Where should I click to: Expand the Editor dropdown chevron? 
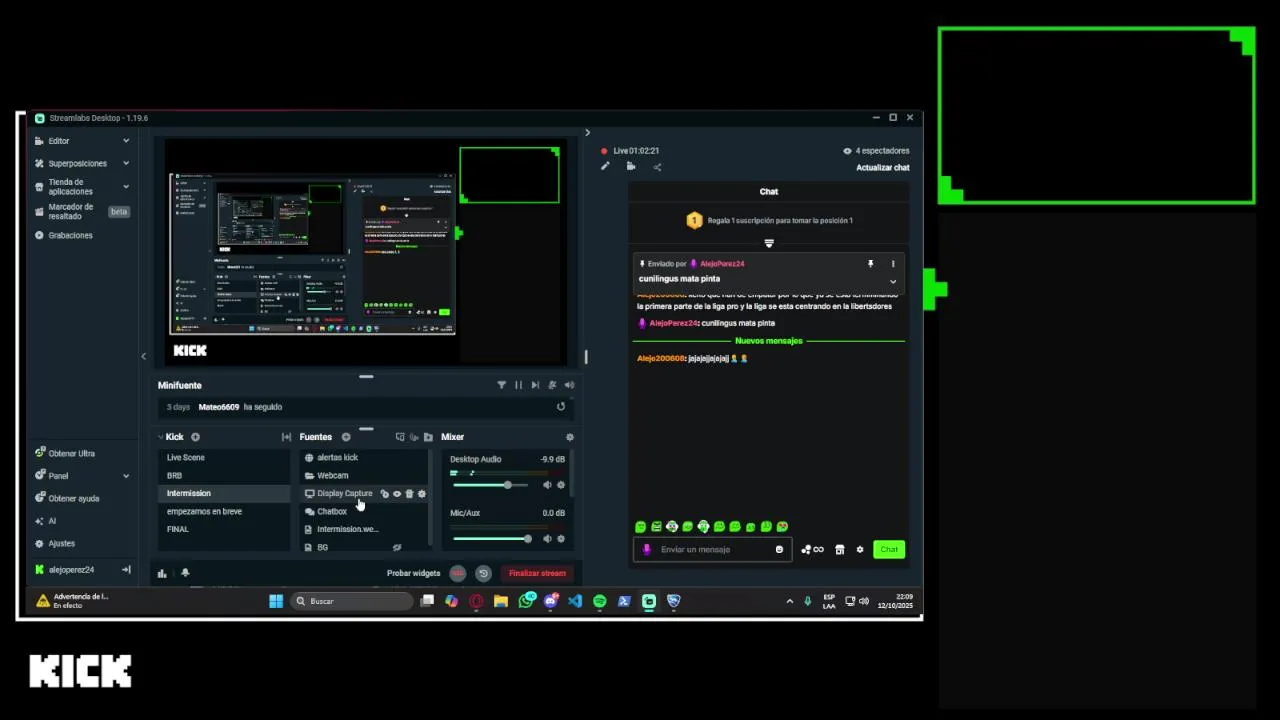[x=126, y=141]
